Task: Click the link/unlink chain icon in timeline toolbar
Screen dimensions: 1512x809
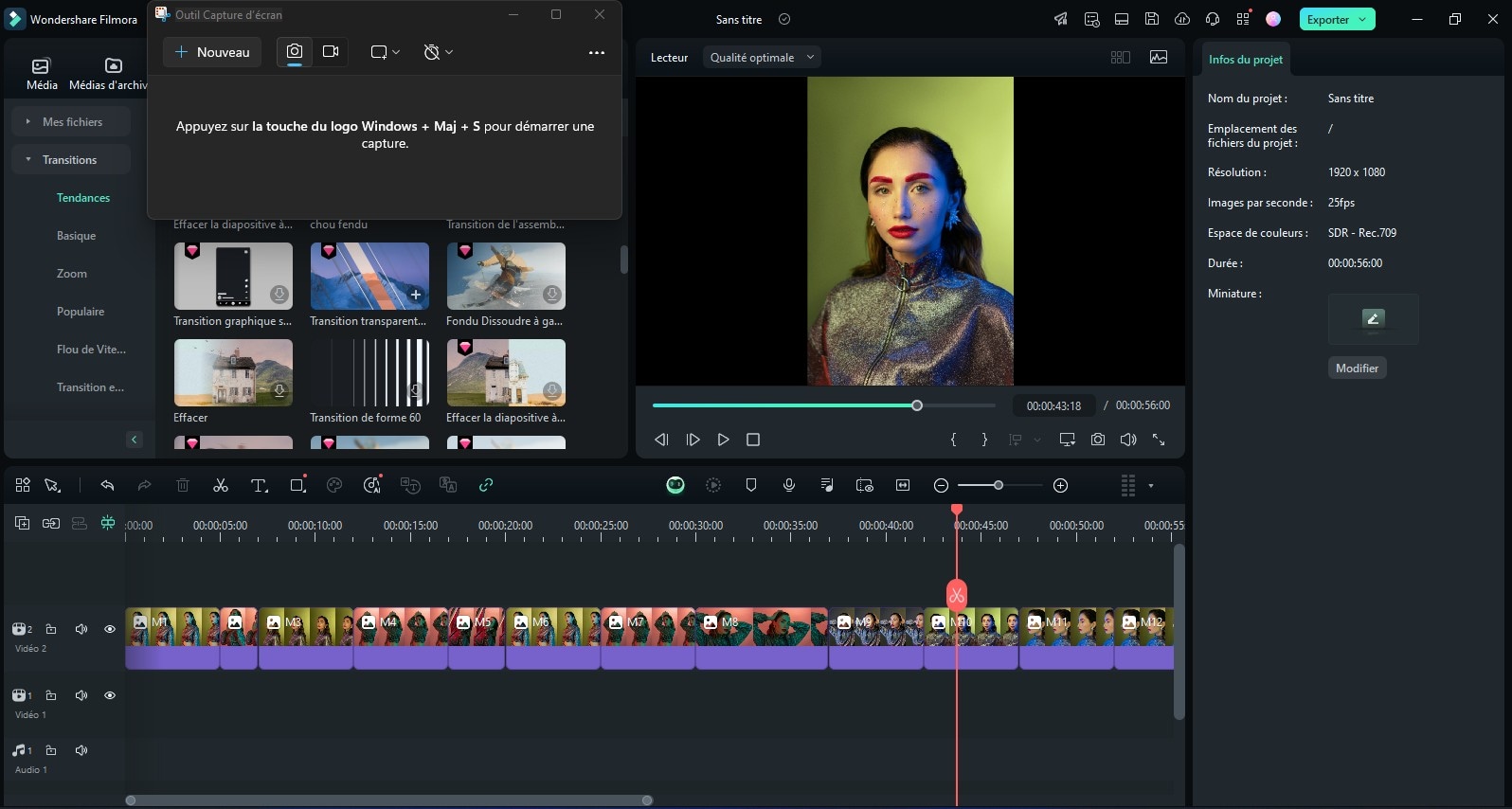Action: point(486,485)
